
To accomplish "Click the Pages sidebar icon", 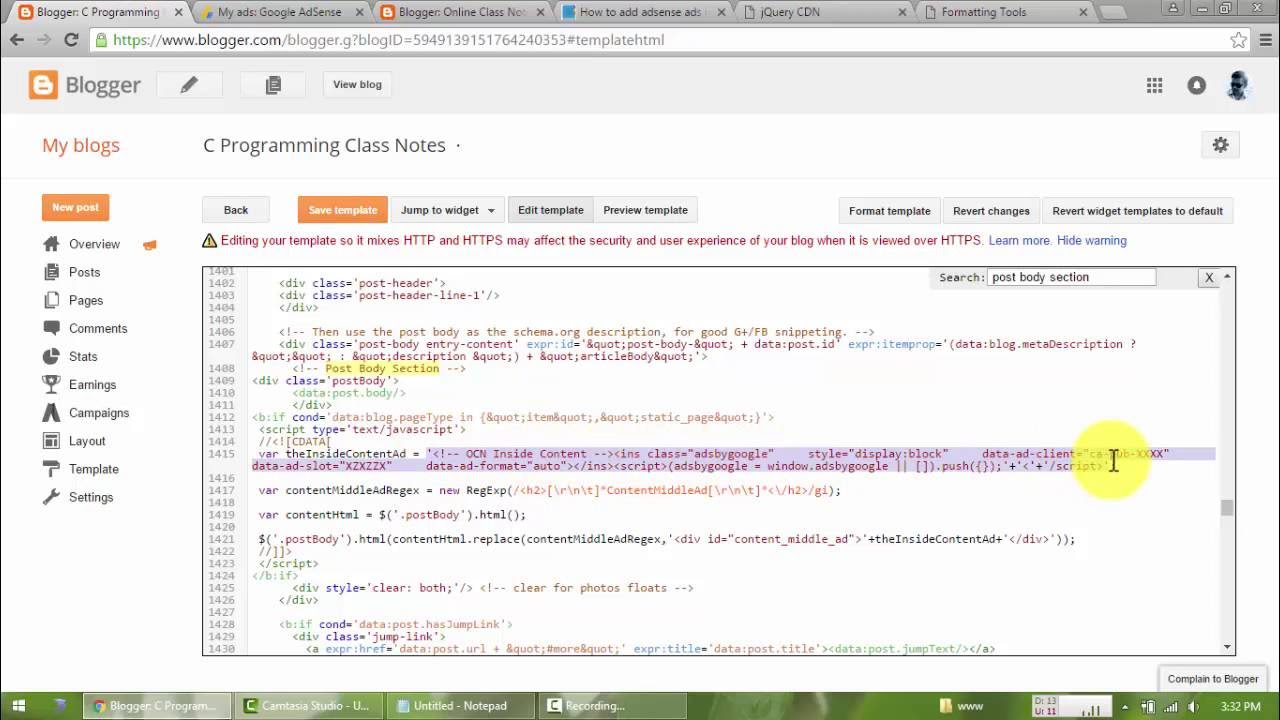I will point(51,300).
